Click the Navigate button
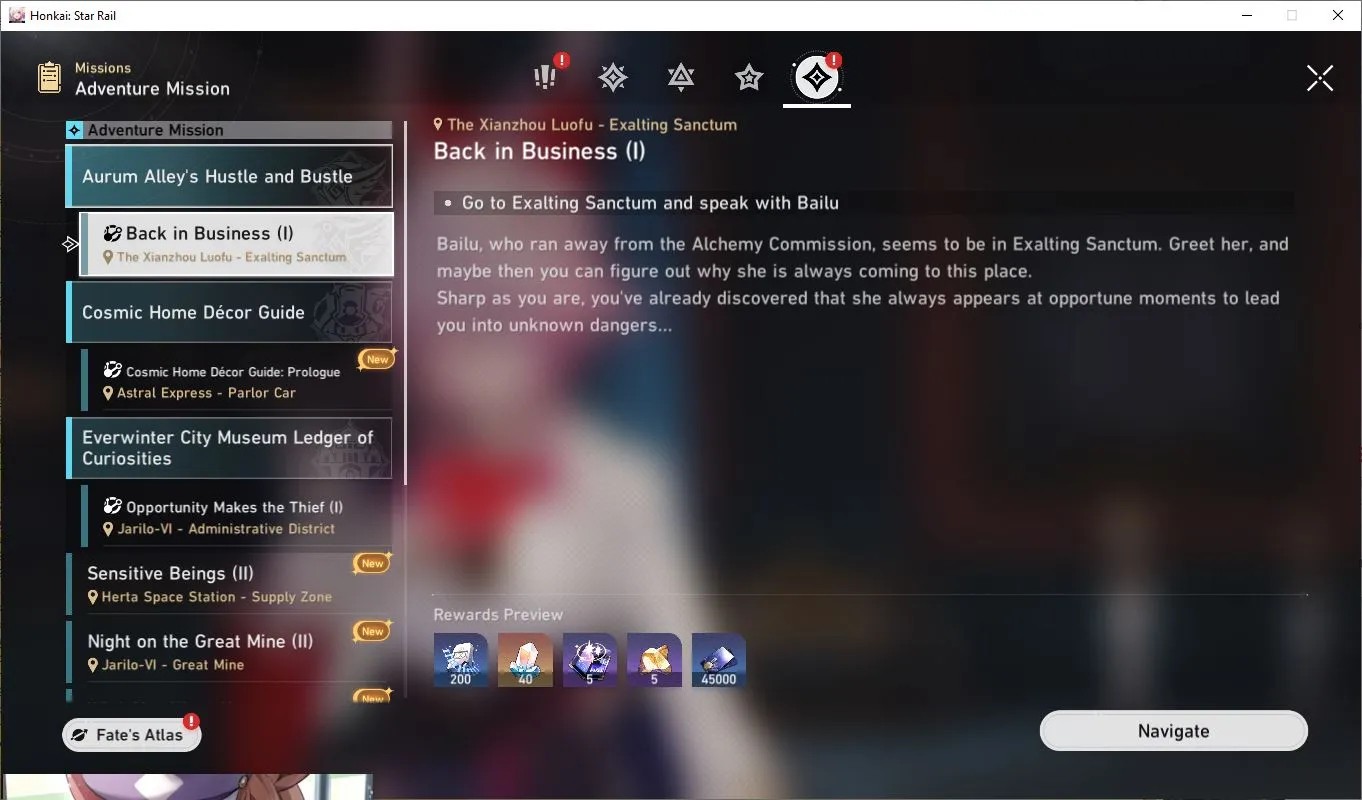The height and width of the screenshot is (800, 1362). (x=1174, y=731)
